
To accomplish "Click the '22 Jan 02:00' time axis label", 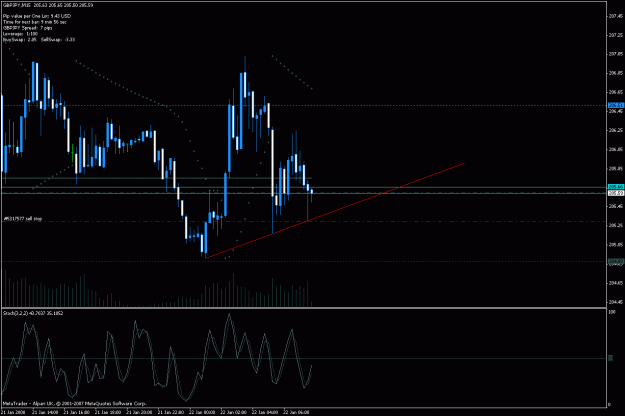I will [x=234, y=412].
